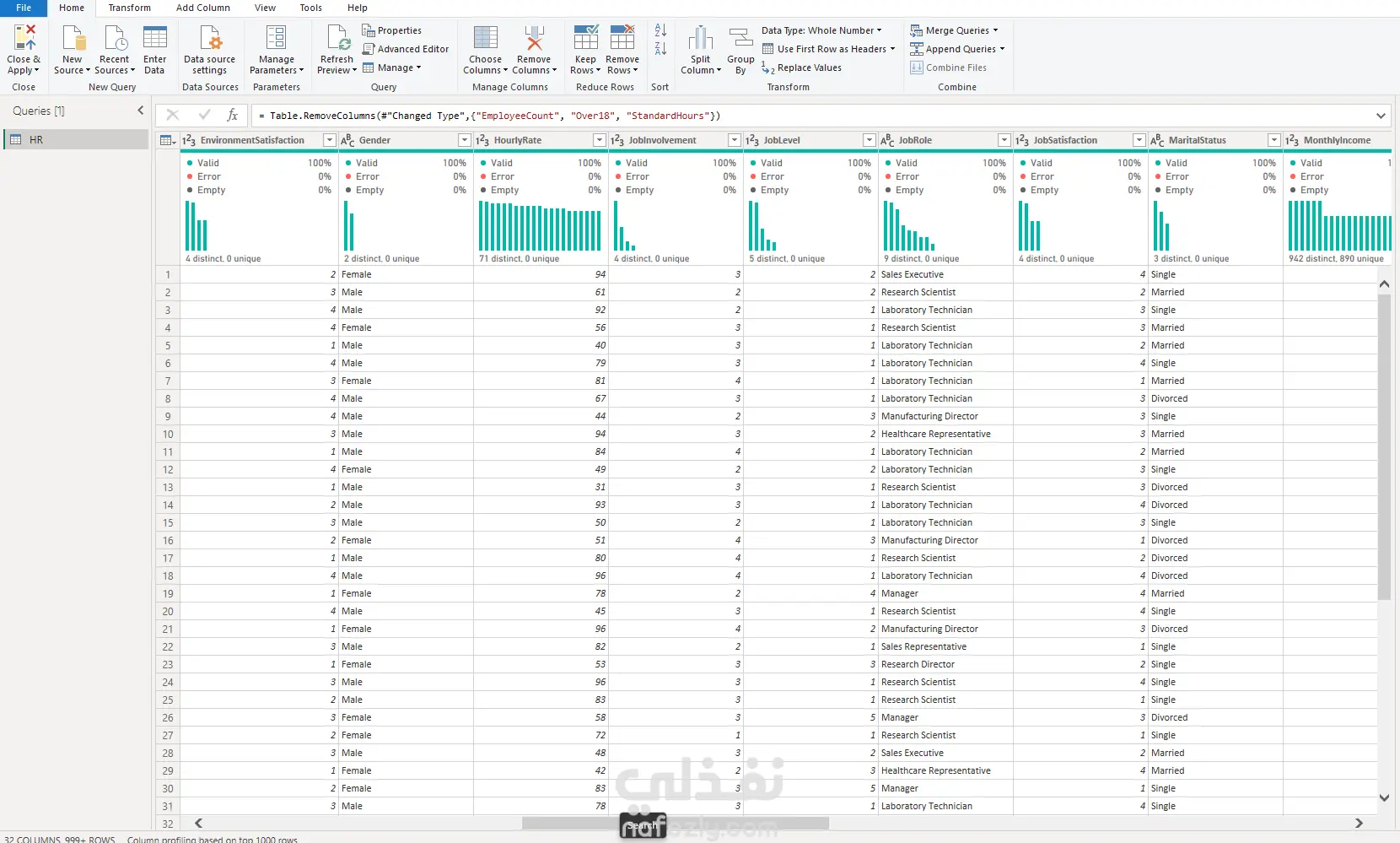Open the Manage dropdown in Query group

(x=392, y=68)
